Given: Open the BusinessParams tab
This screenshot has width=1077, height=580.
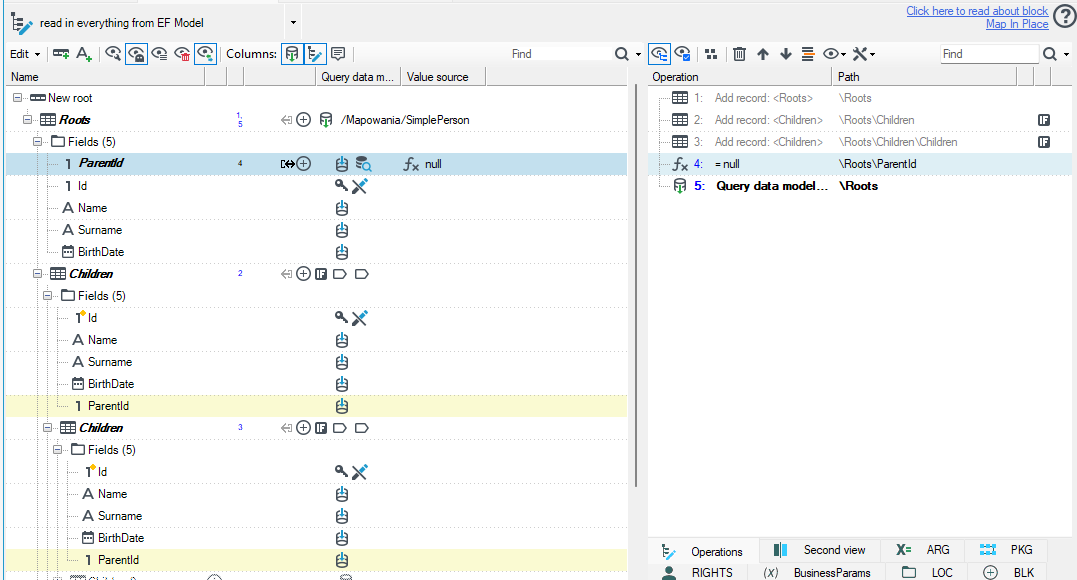Looking at the screenshot, I should point(817,572).
